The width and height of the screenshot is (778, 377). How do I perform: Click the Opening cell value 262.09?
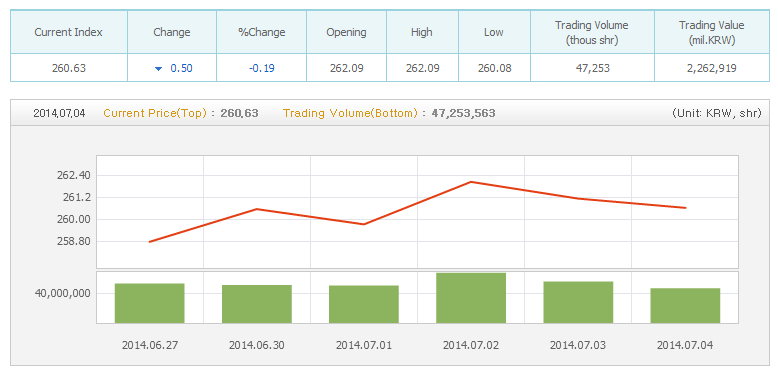pos(346,68)
